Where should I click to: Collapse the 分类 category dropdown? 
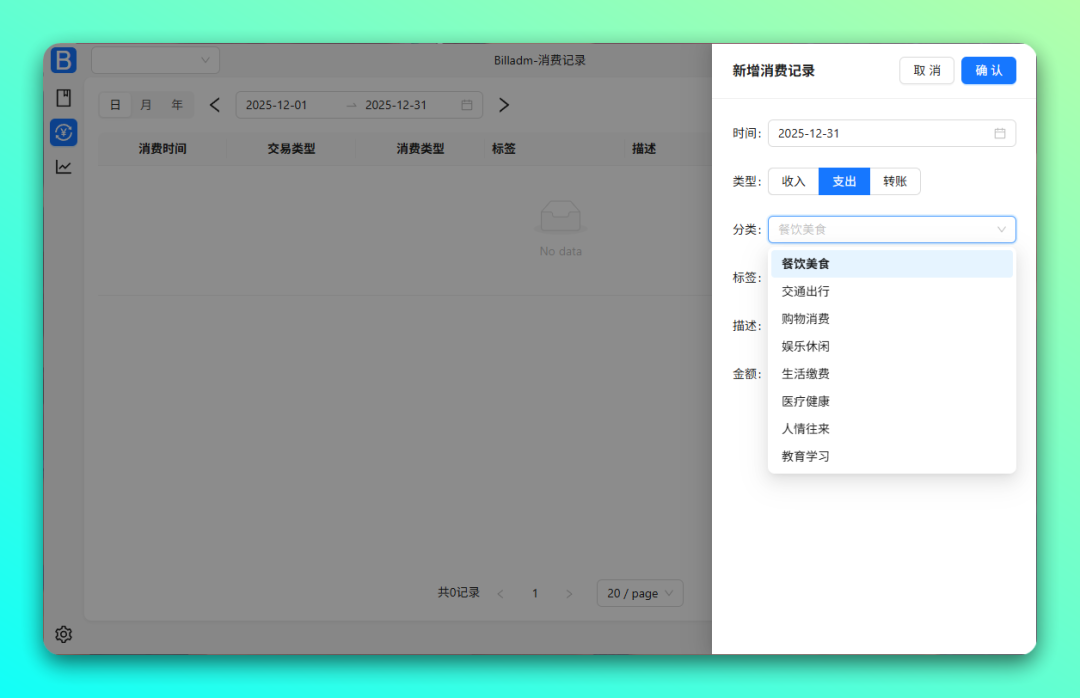[1001, 230]
